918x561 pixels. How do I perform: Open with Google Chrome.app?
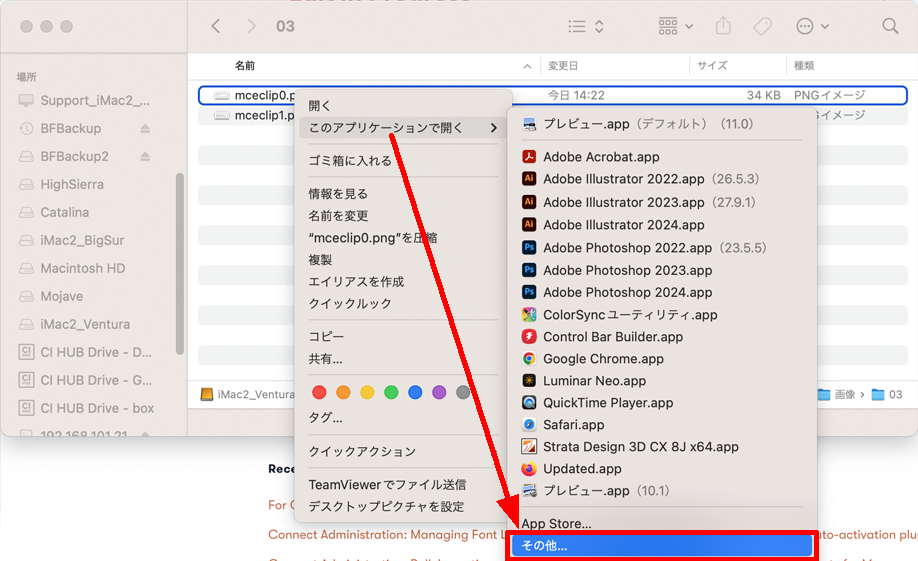tap(592, 359)
